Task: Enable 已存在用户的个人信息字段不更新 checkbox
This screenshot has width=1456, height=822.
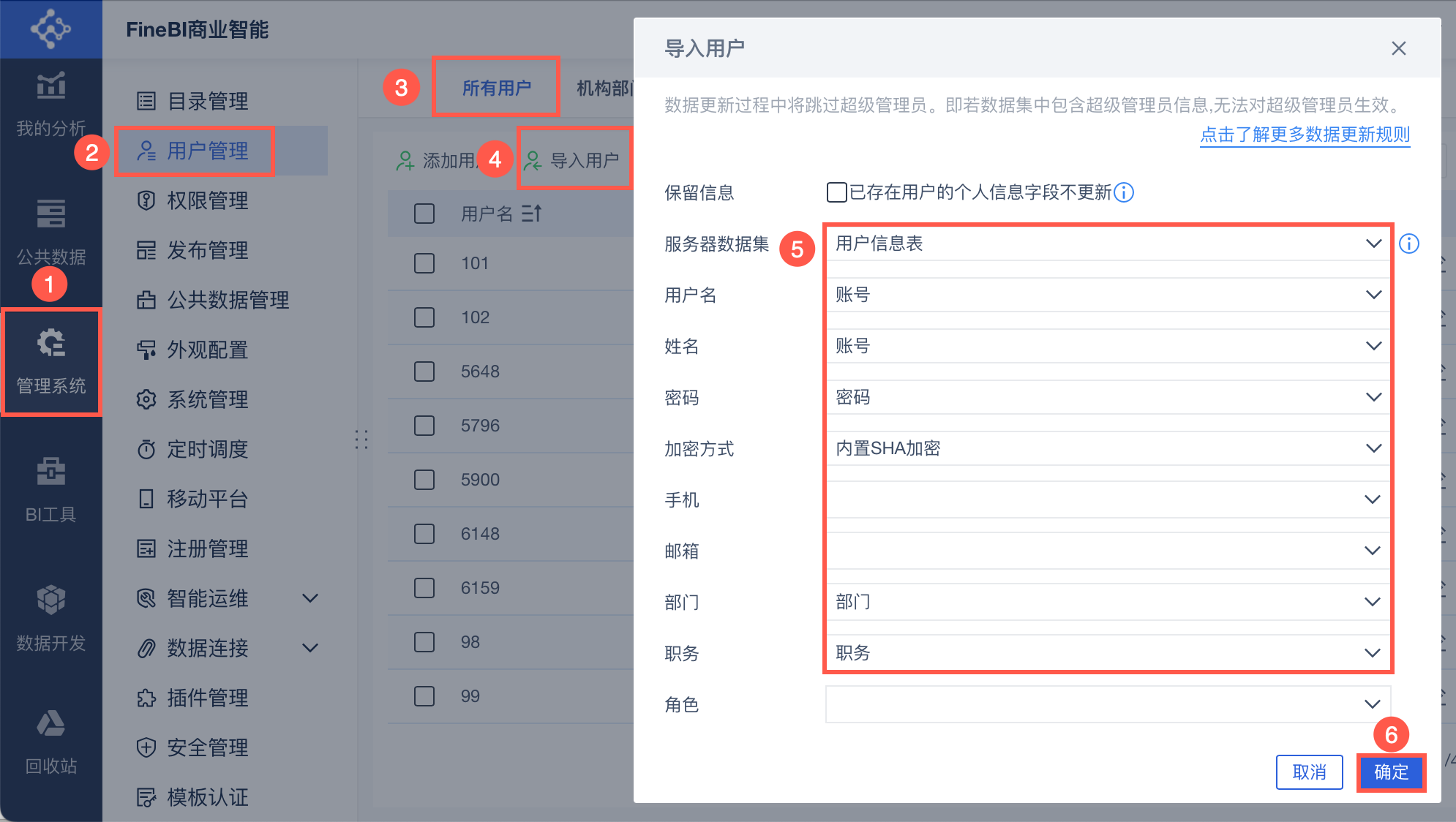Action: point(836,192)
